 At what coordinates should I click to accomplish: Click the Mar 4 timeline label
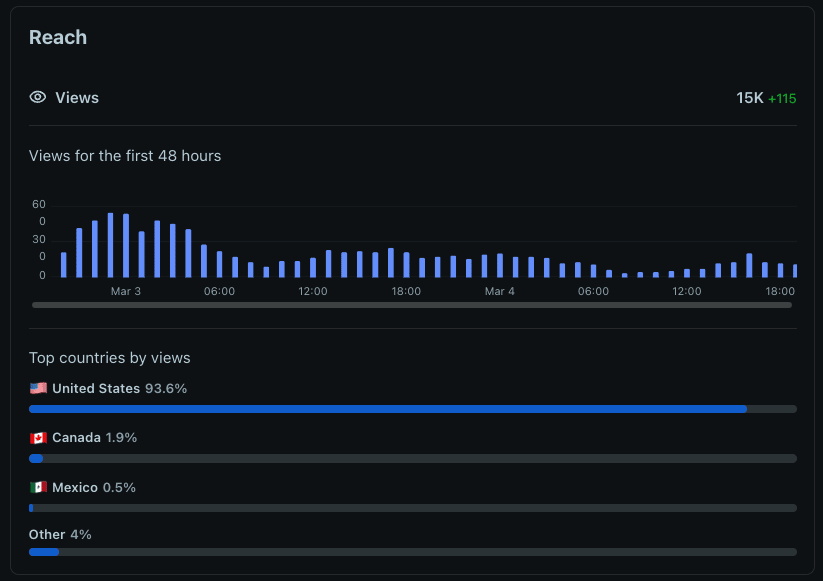tap(500, 292)
